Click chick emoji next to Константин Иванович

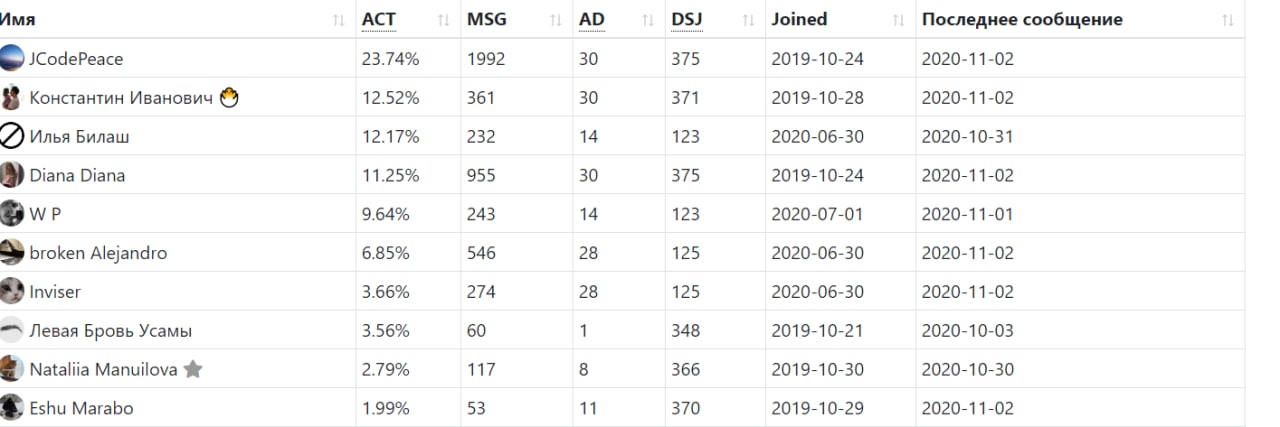(229, 98)
